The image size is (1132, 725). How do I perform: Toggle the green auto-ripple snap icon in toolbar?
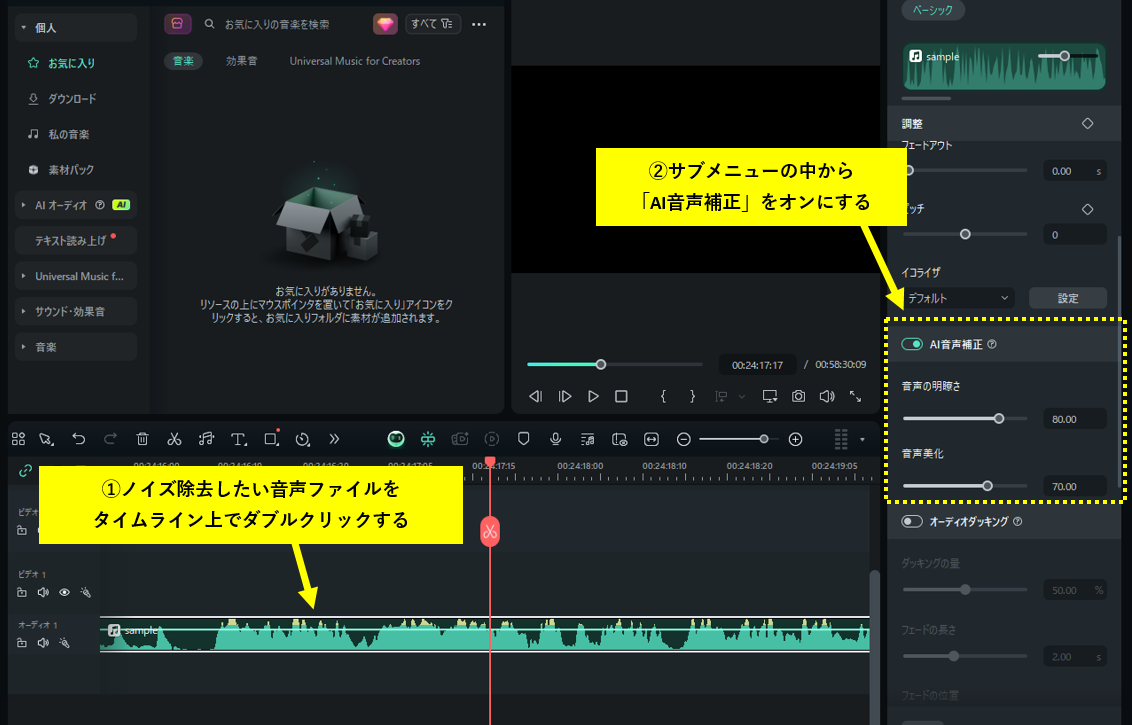pyautogui.click(x=428, y=439)
